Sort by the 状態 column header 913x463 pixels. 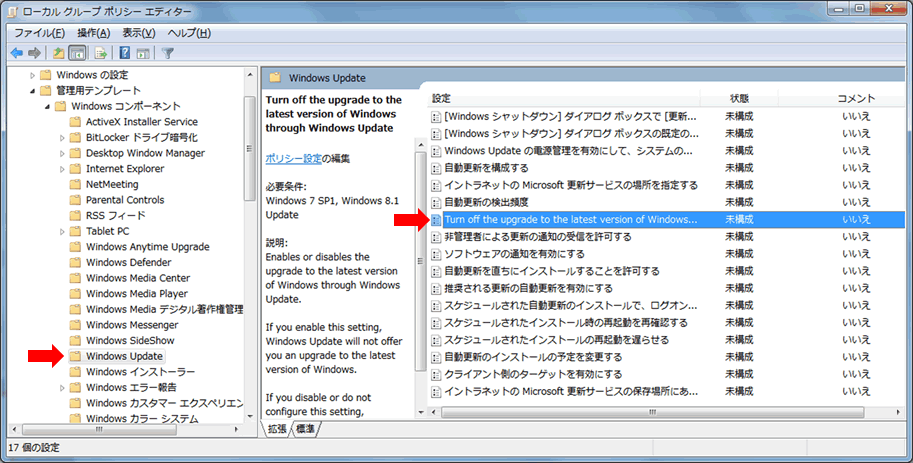tap(739, 98)
